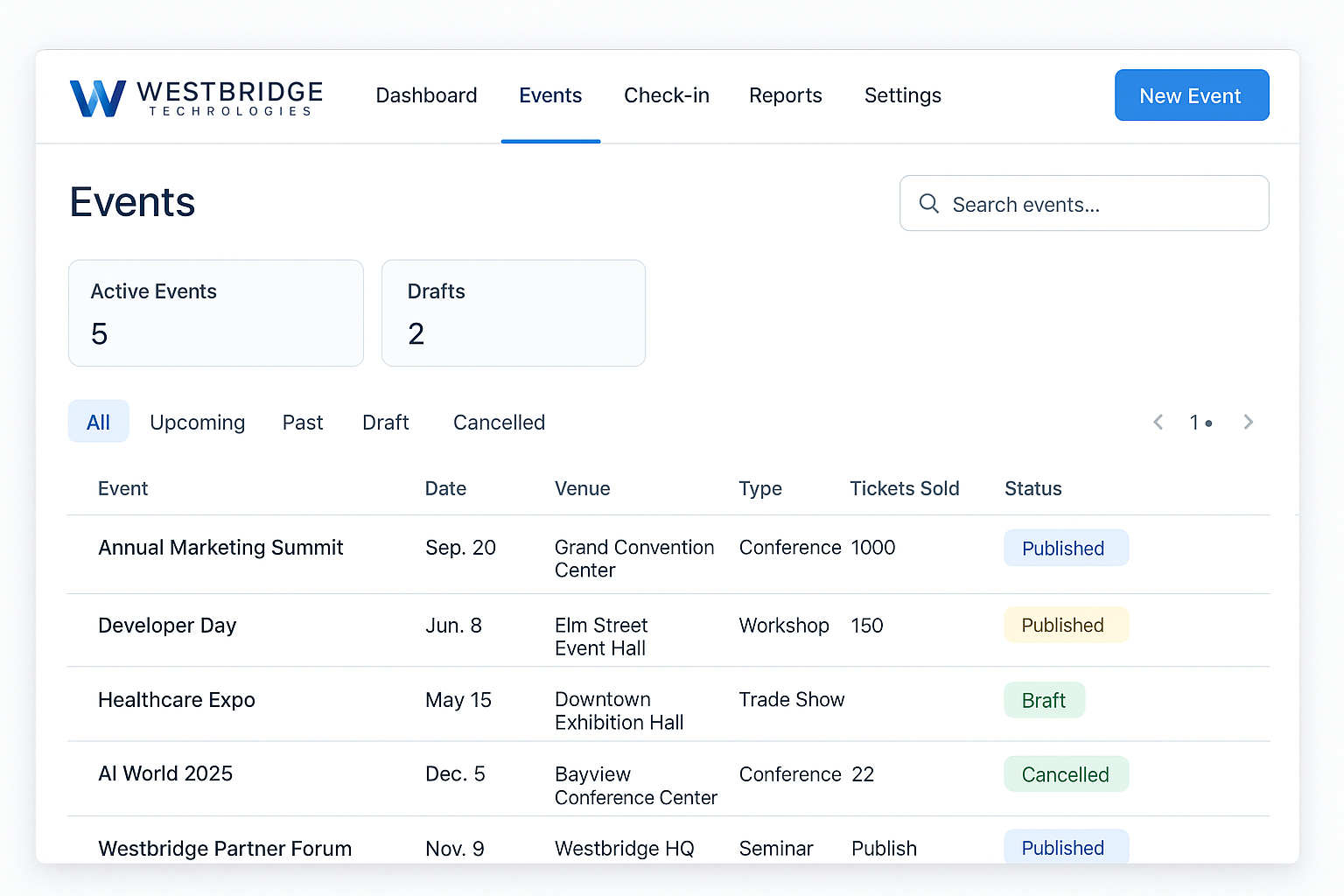Click Westbridge HQ venue cell
Viewport: 1344px width, 896px height.
625,849
